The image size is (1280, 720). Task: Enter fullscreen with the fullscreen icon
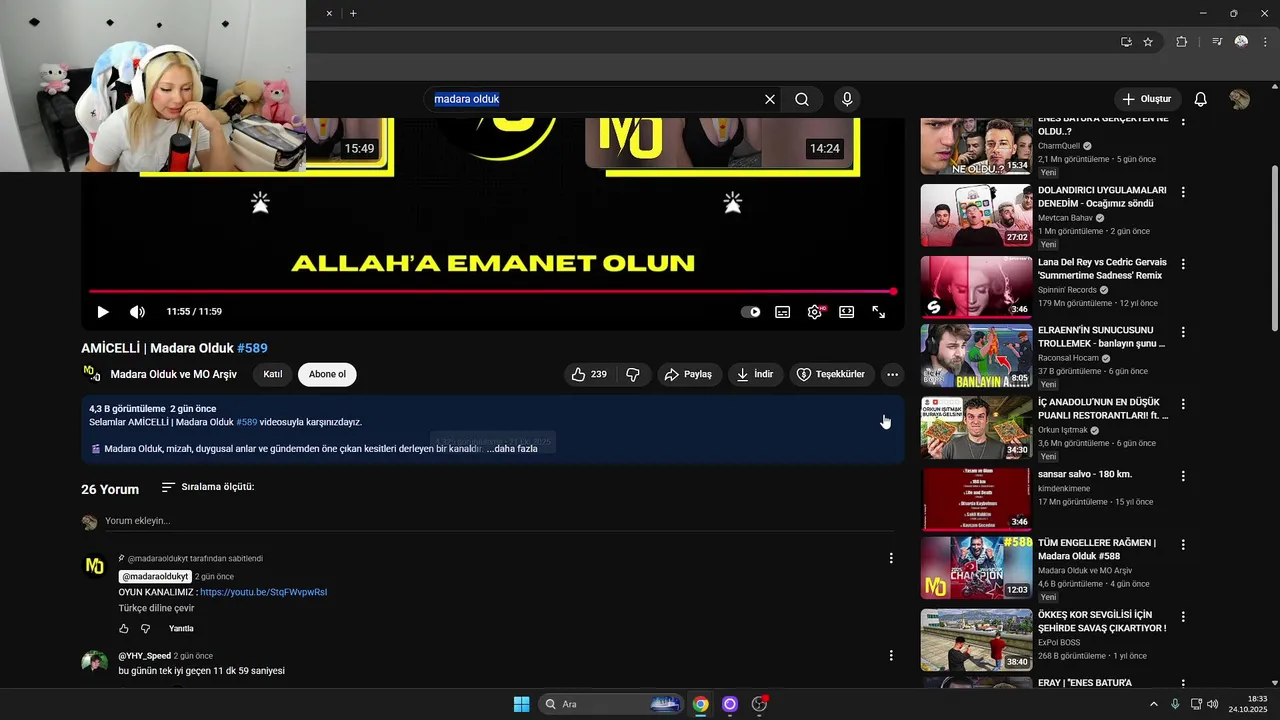[879, 312]
